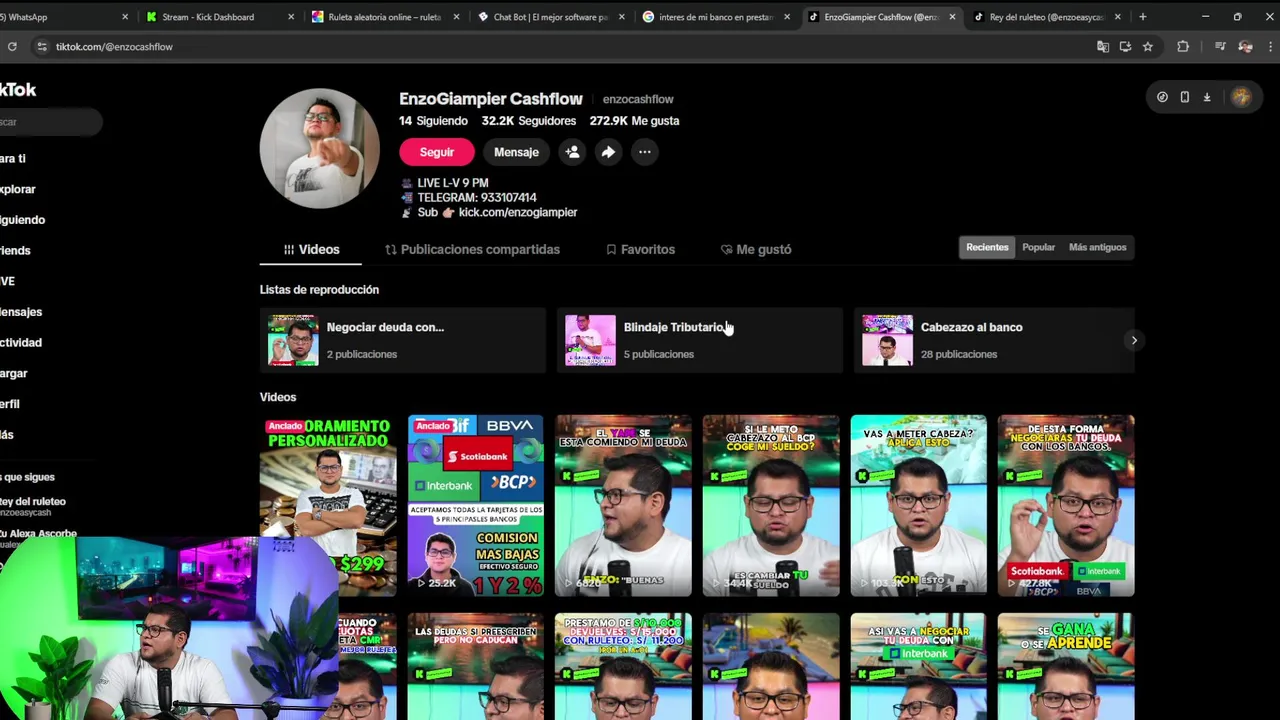
Task: Open video 'Vas a meter cabeza? Aplica esto'
Action: [918, 506]
